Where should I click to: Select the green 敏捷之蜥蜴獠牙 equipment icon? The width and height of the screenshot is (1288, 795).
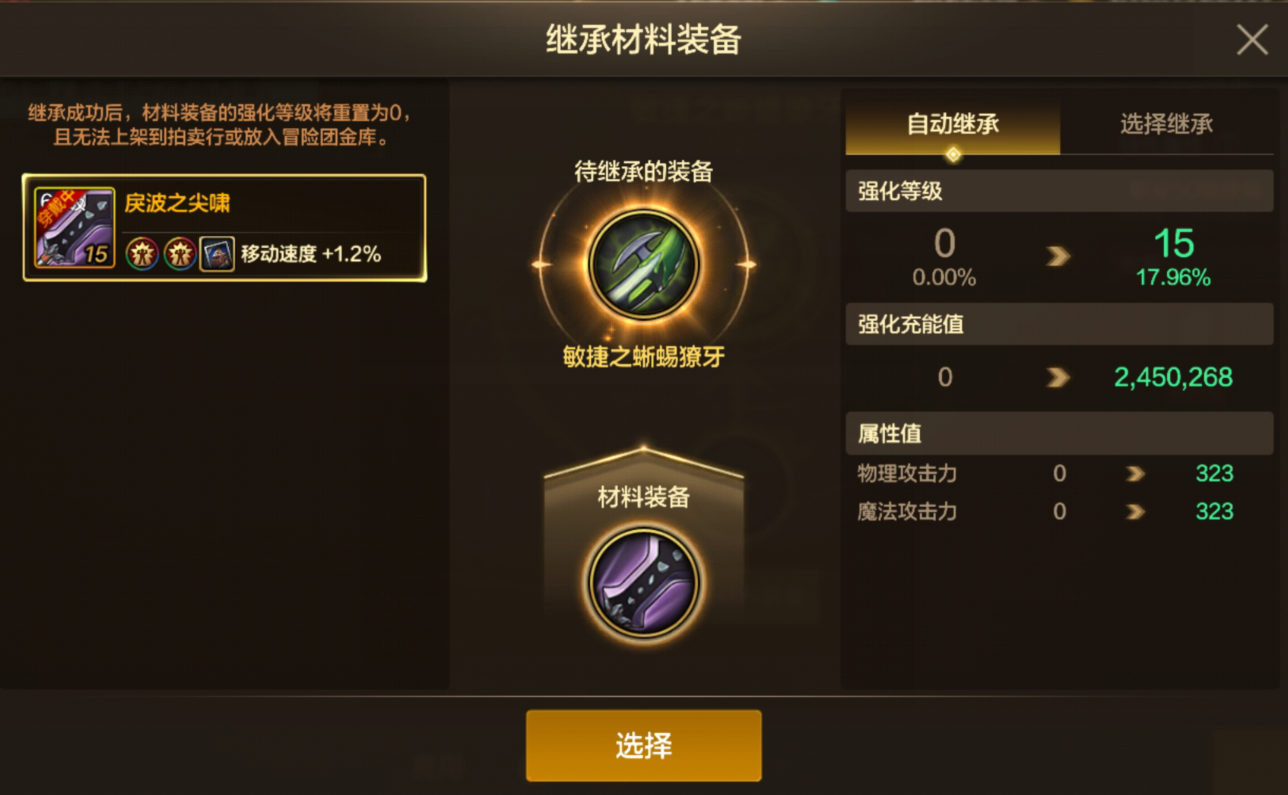point(644,264)
